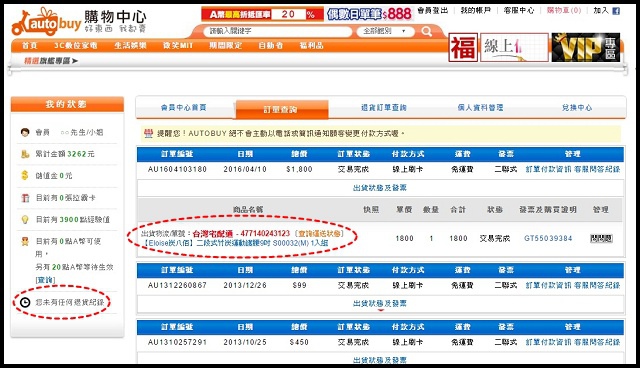640x368 pixels.
Task: Click 客服問答紀錄 for order AU1310257291
Action: pos(597,342)
